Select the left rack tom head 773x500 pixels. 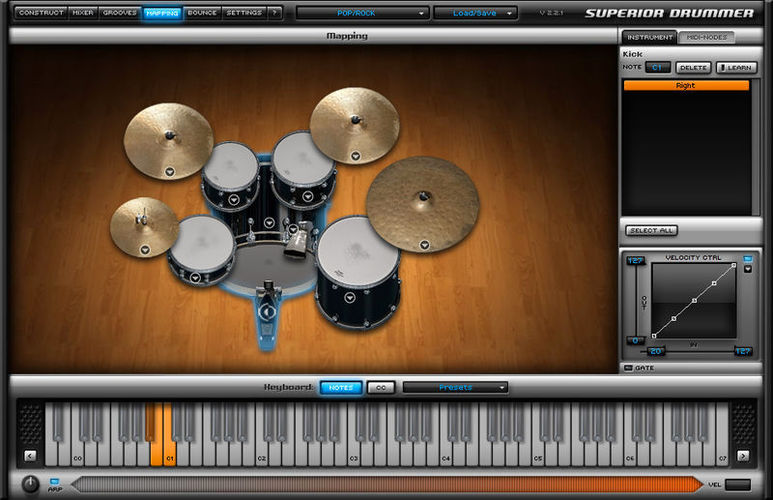click(231, 165)
